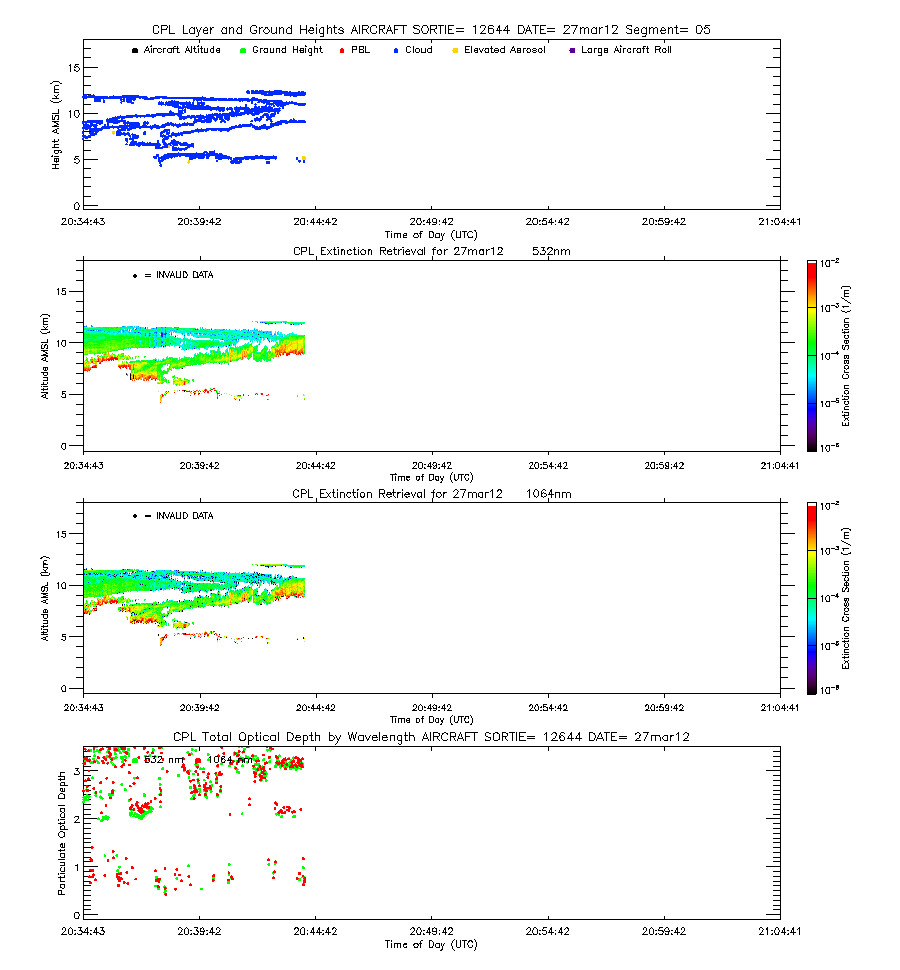Click the 532nm extinction retrieval plot title

pos(432,251)
